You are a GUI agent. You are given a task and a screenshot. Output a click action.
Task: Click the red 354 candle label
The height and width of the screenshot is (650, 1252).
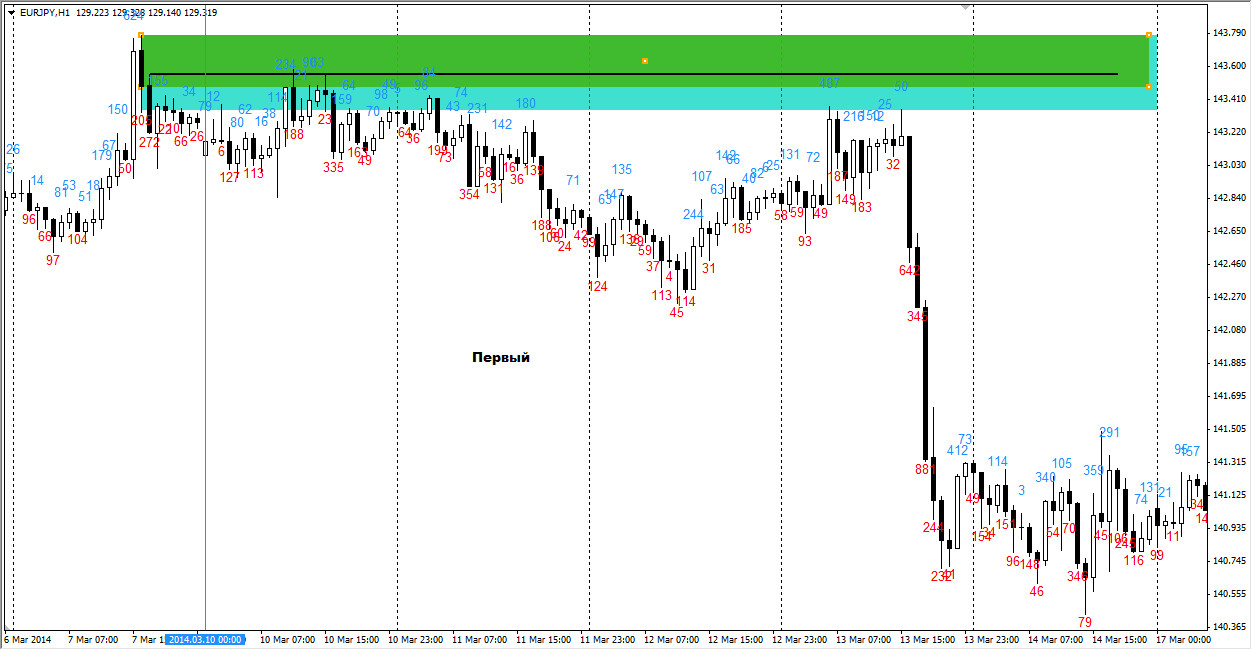tap(469, 194)
